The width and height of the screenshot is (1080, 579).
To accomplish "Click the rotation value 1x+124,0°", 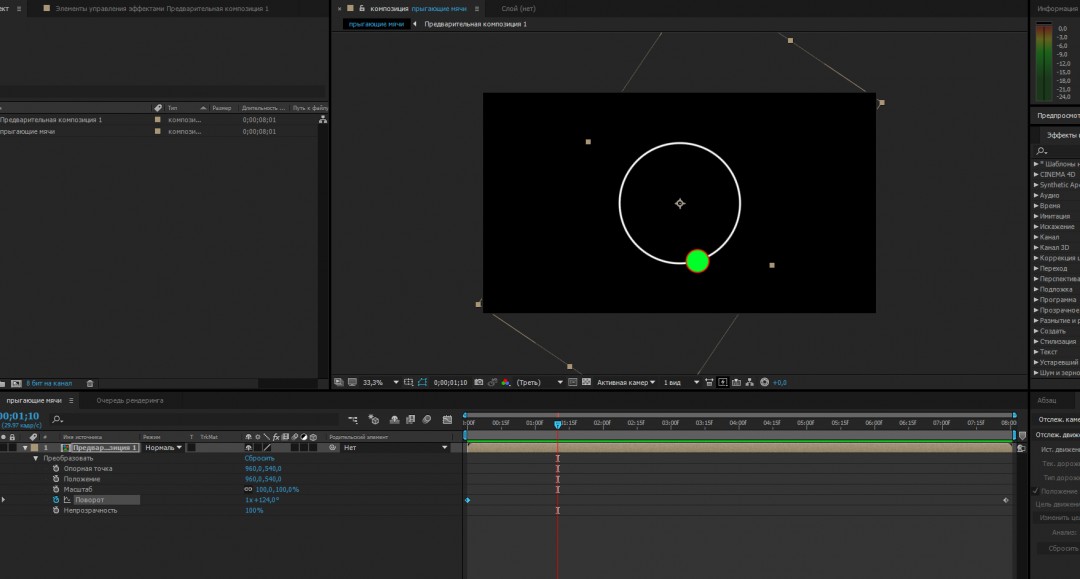I will (262, 500).
